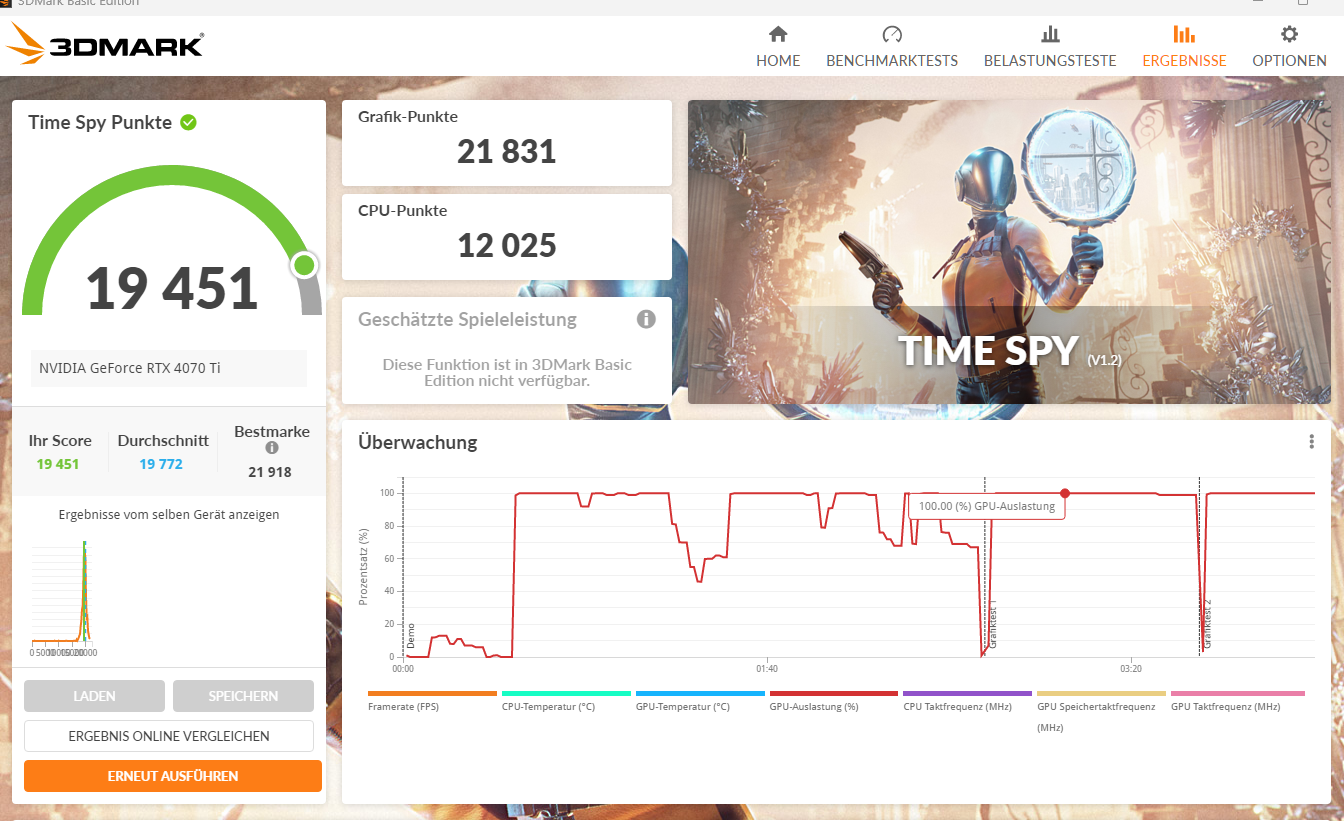
Task: Click the Grafik-Punkte value 21 831
Action: (506, 152)
